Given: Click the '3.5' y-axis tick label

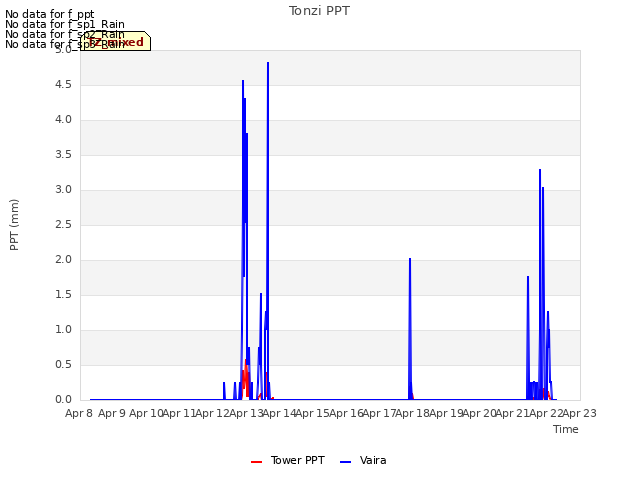Looking at the screenshot, I should pos(63,155).
